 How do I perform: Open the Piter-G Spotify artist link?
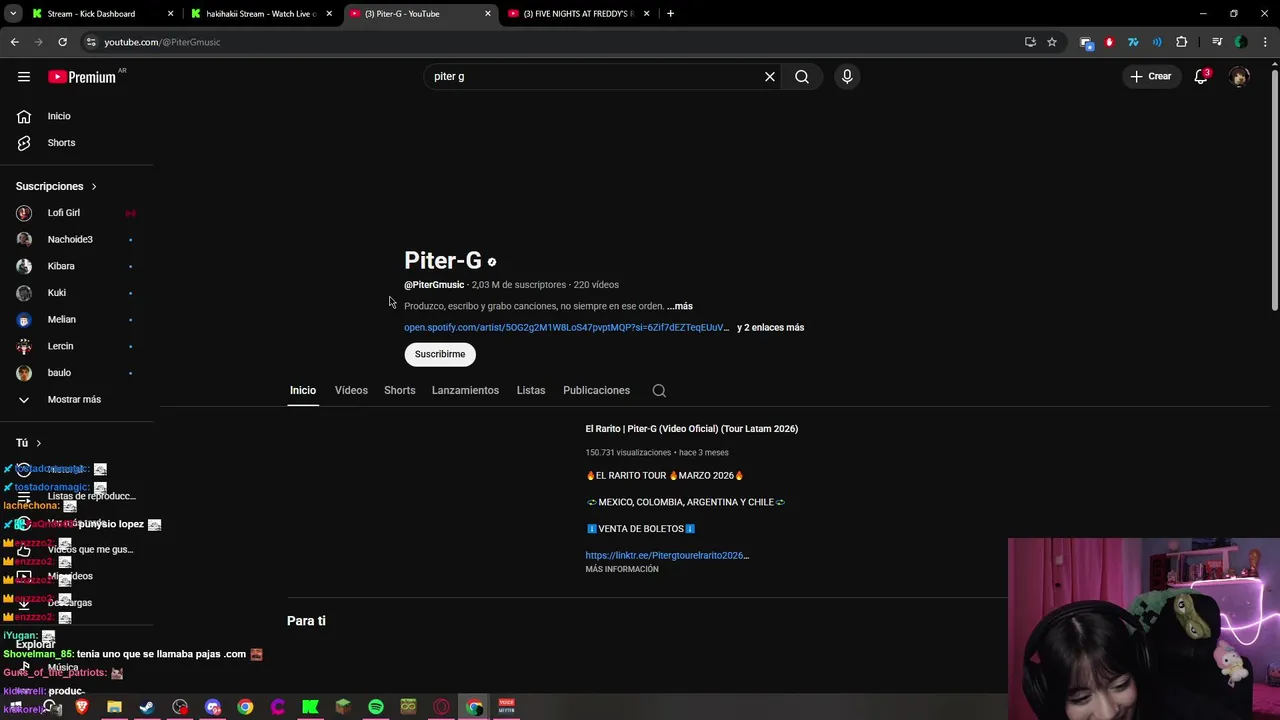coord(566,328)
